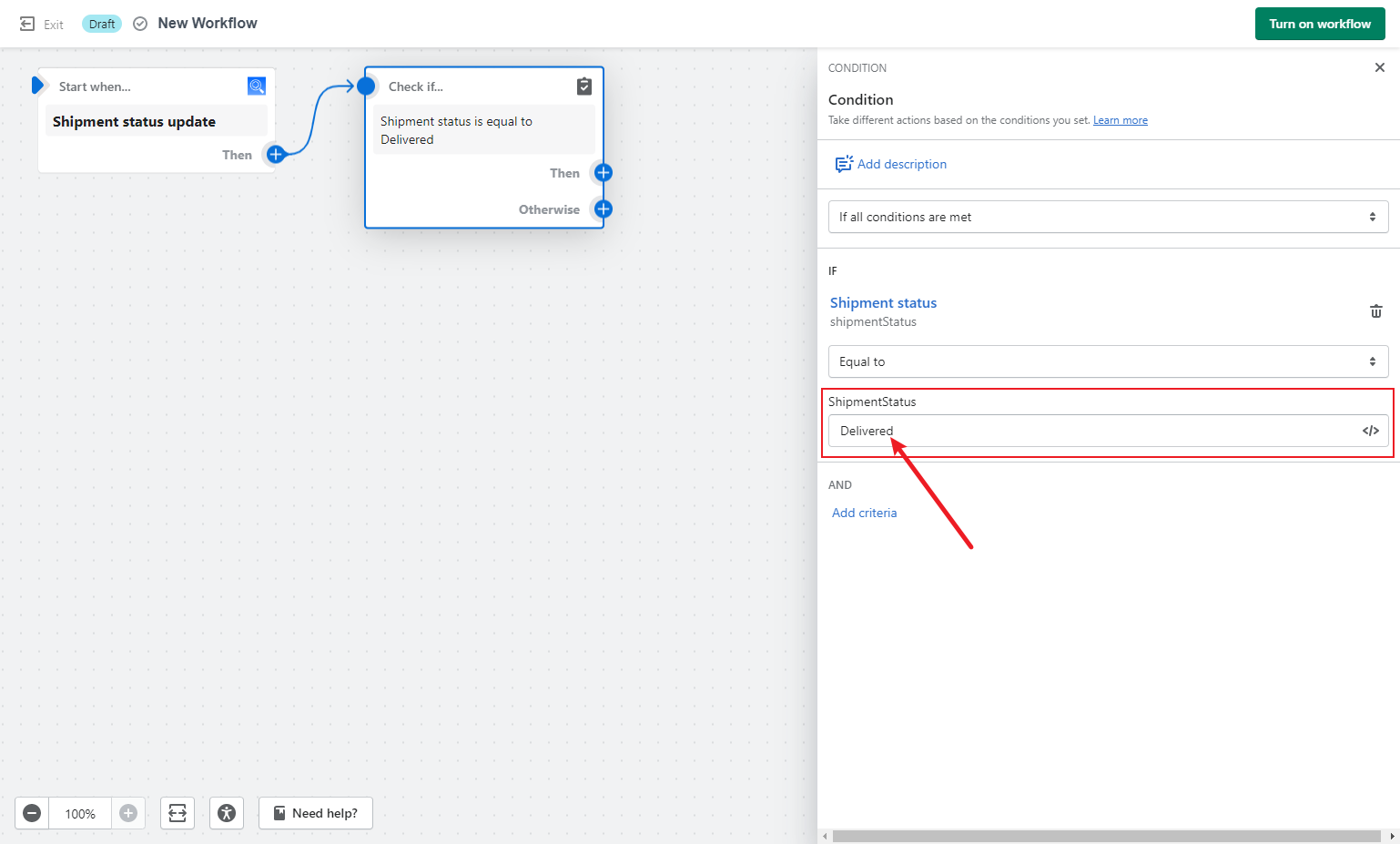The width and height of the screenshot is (1400, 844).
Task: Click the blue start flag marker
Action: pos(37,86)
